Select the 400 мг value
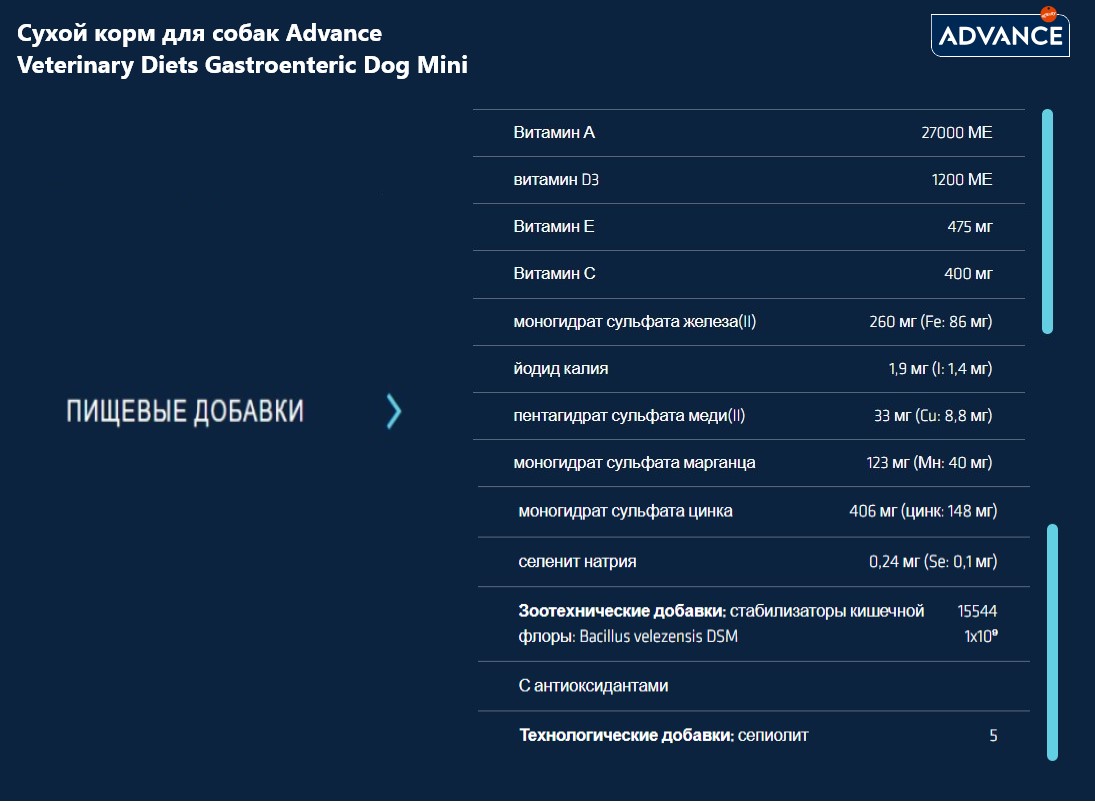Screen dimensions: 1095x803 [968, 274]
